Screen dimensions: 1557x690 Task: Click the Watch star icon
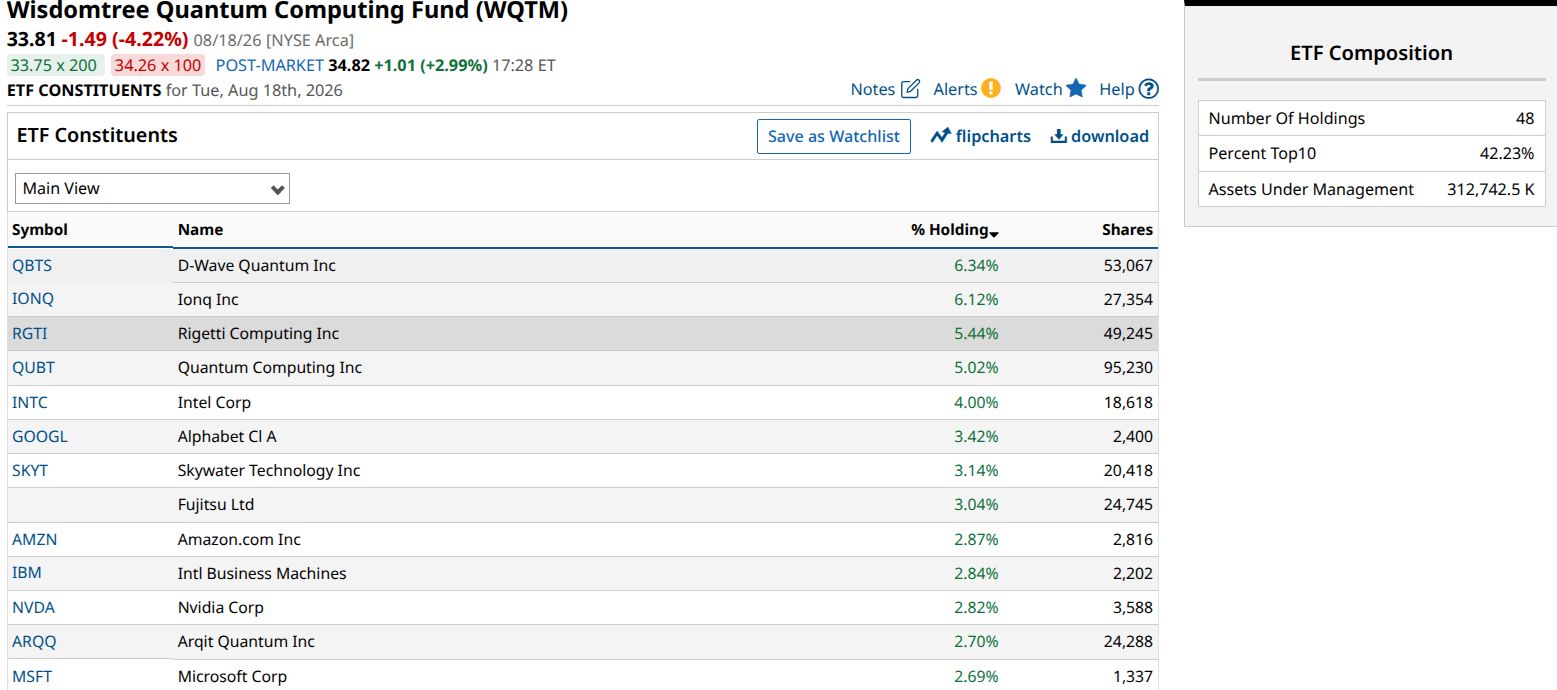(x=1076, y=88)
